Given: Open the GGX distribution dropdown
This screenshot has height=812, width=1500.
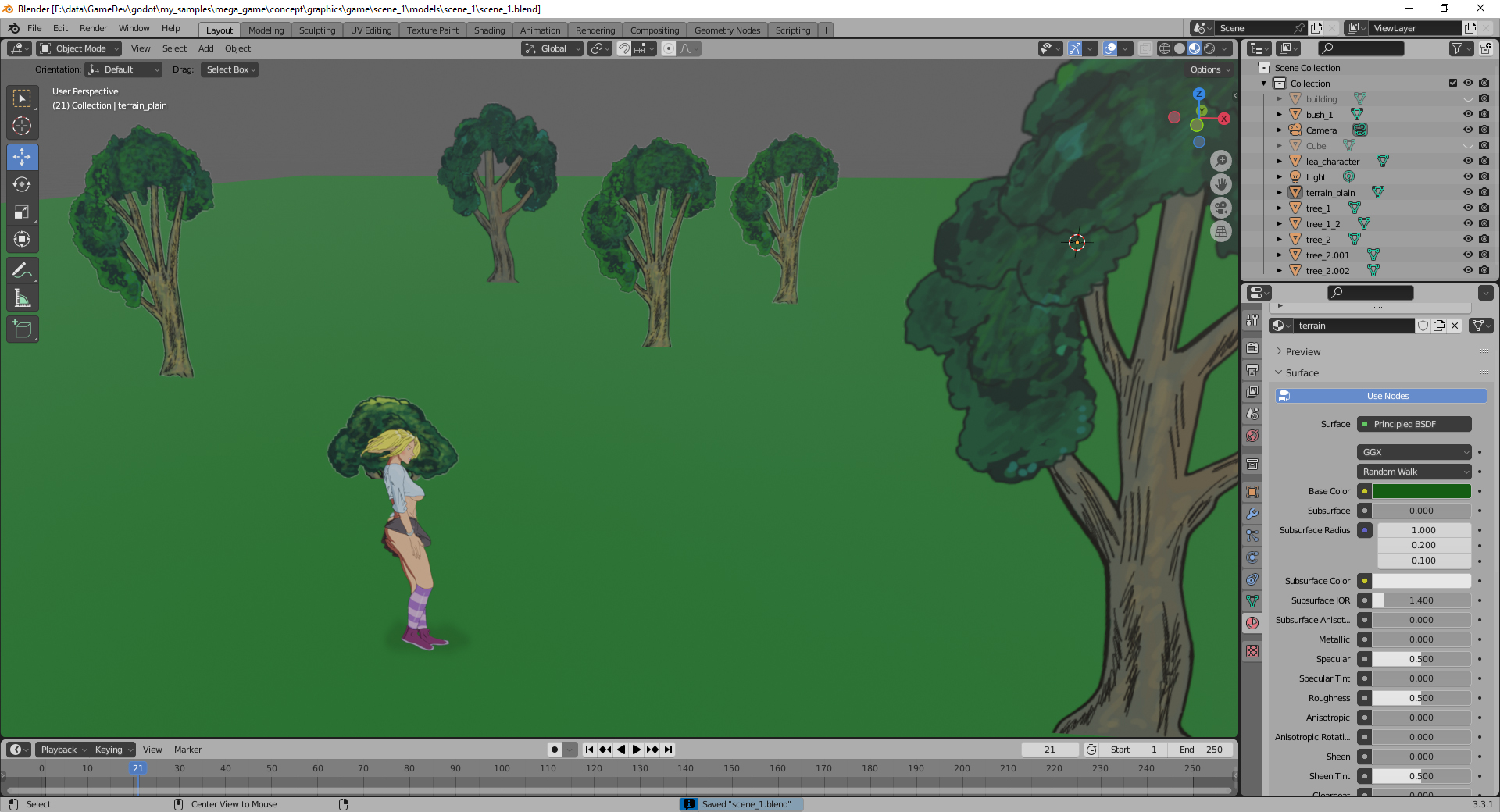Looking at the screenshot, I should (x=1414, y=452).
